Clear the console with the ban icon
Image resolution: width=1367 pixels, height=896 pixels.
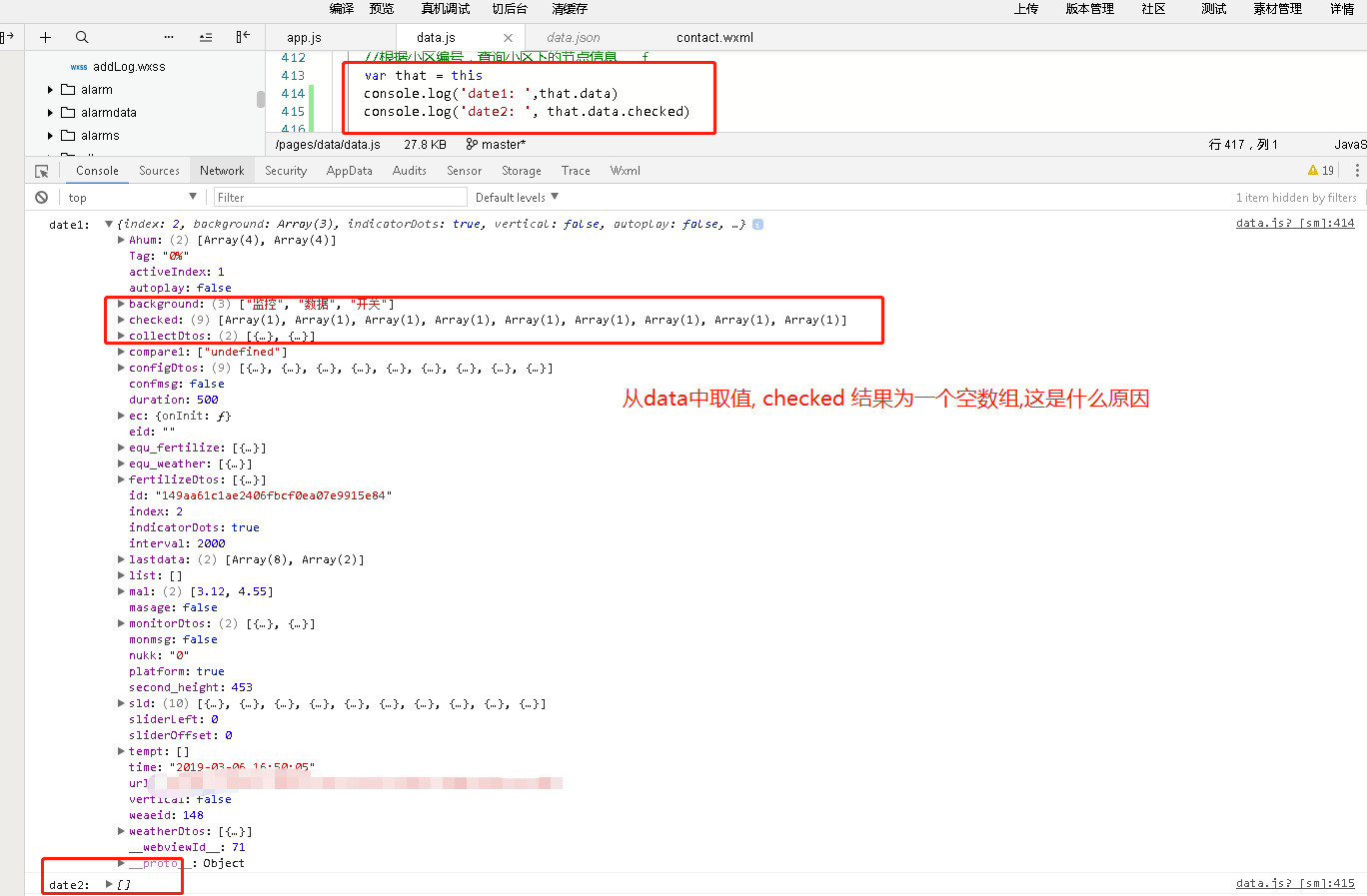click(x=41, y=198)
